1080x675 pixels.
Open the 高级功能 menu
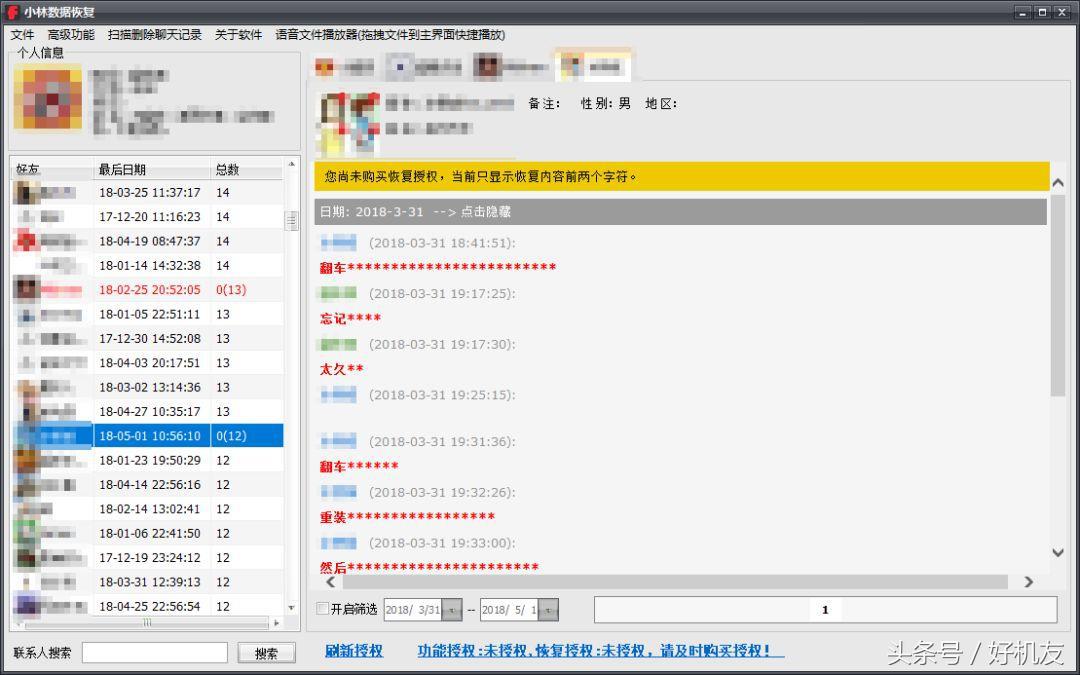[x=69, y=33]
